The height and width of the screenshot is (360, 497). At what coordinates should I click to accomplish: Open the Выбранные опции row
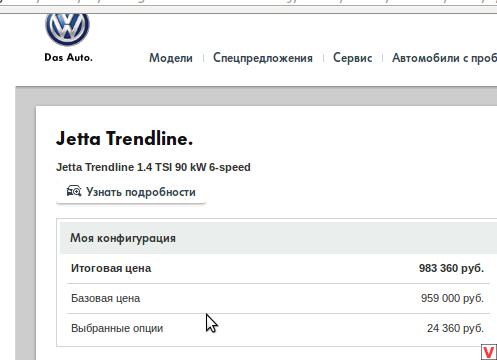point(278,328)
